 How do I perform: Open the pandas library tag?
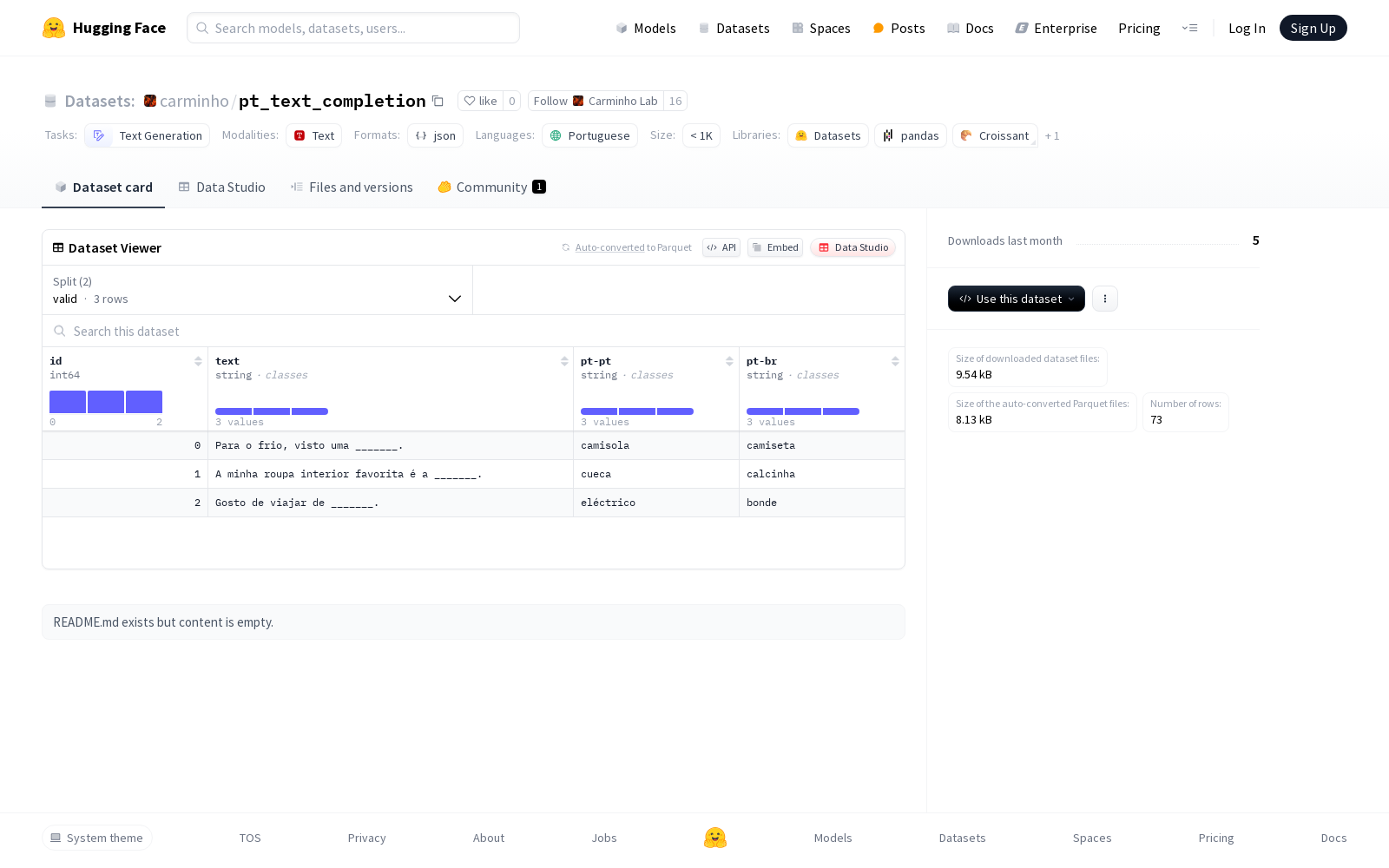pos(911,135)
